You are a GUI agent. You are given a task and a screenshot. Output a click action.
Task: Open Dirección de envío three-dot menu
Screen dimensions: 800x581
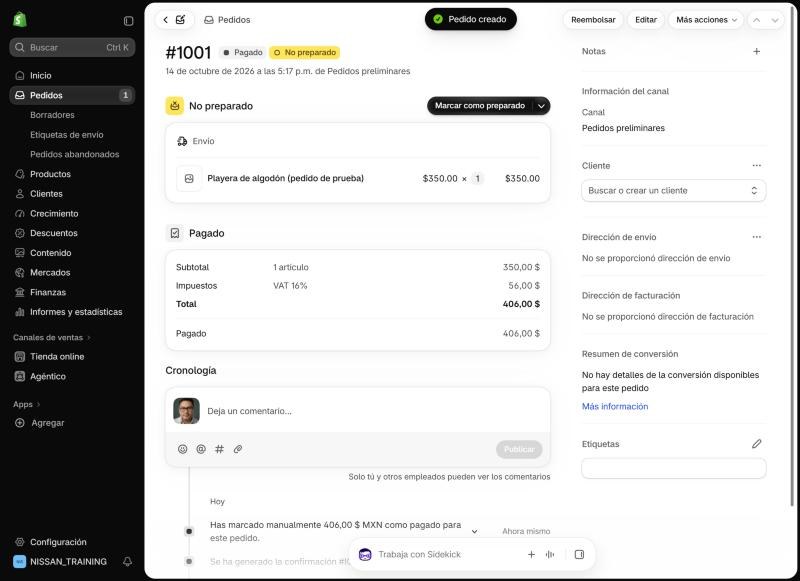click(757, 237)
